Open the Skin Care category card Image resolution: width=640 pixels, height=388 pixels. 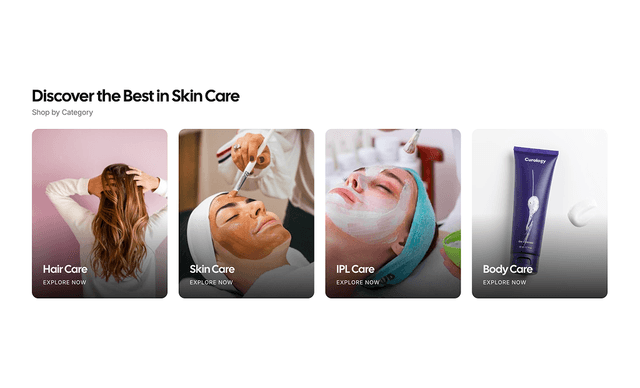pyautogui.click(x=246, y=213)
